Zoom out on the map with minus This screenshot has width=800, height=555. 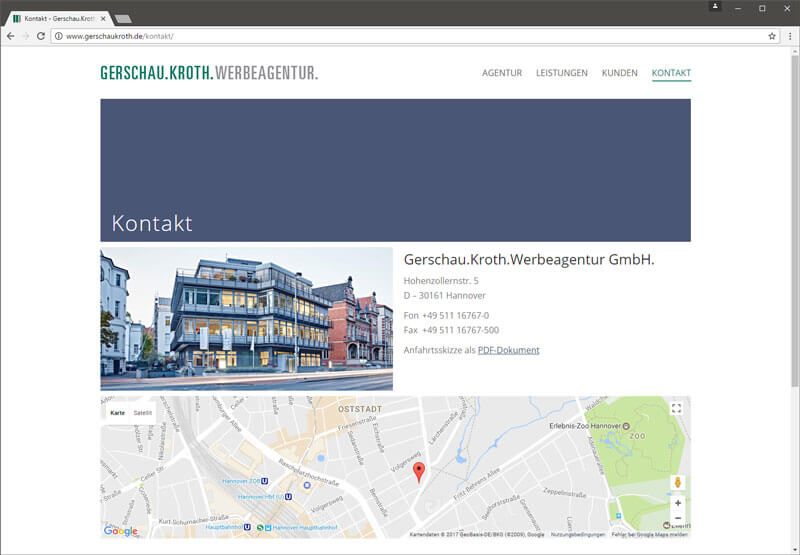pos(678,518)
